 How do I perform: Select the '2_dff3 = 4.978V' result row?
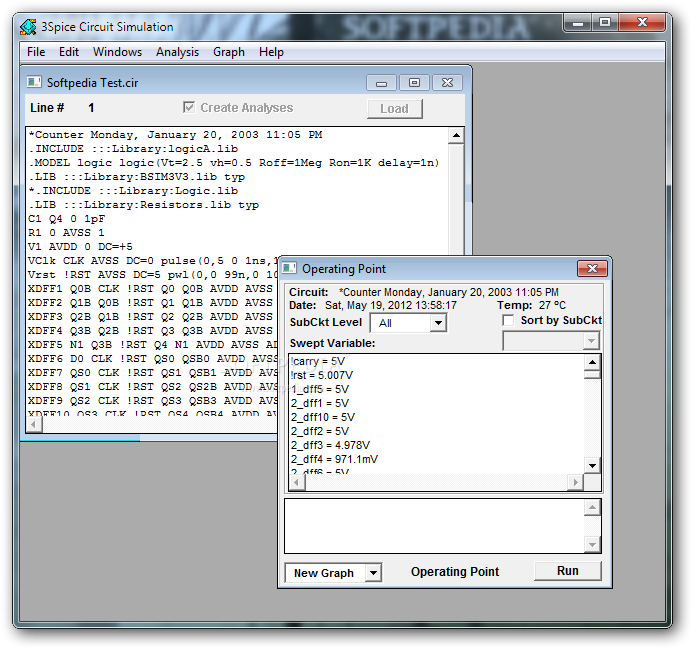pos(331,445)
